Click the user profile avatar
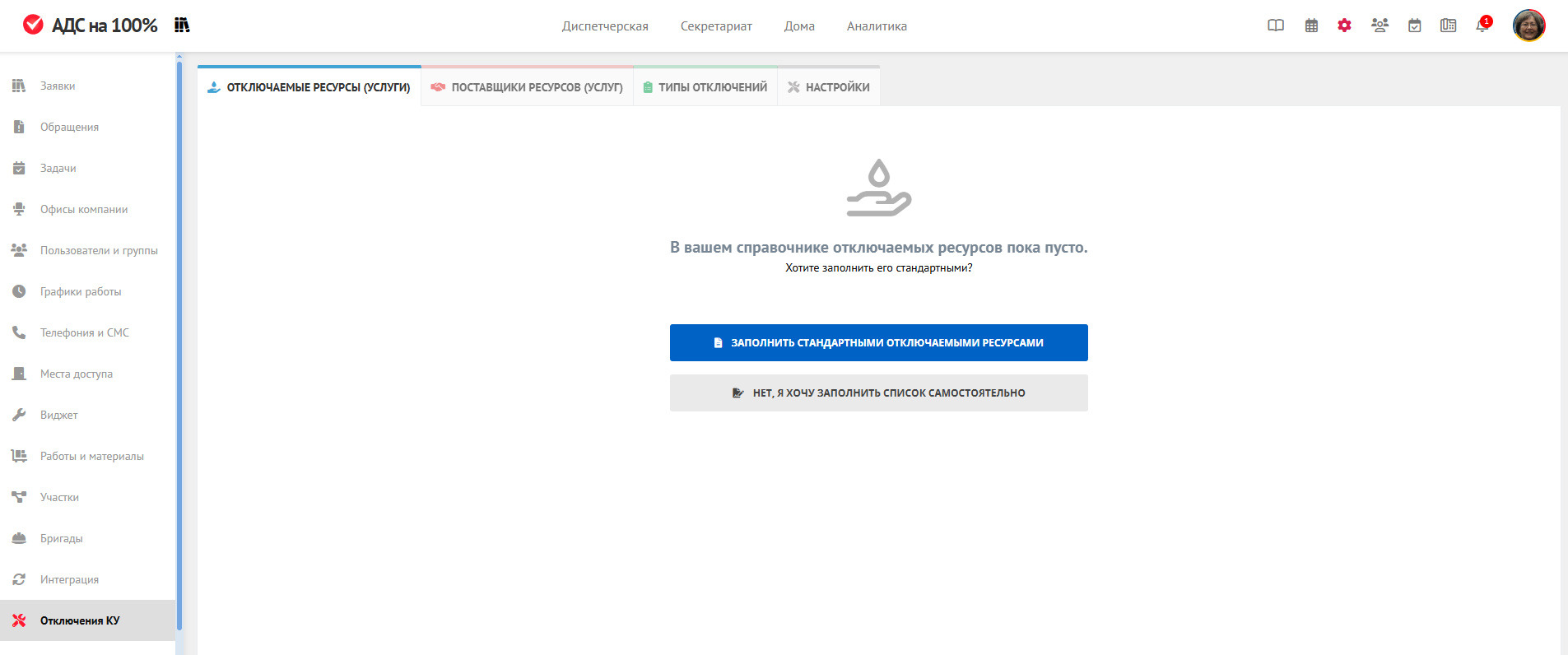1568x655 pixels. pos(1528,26)
